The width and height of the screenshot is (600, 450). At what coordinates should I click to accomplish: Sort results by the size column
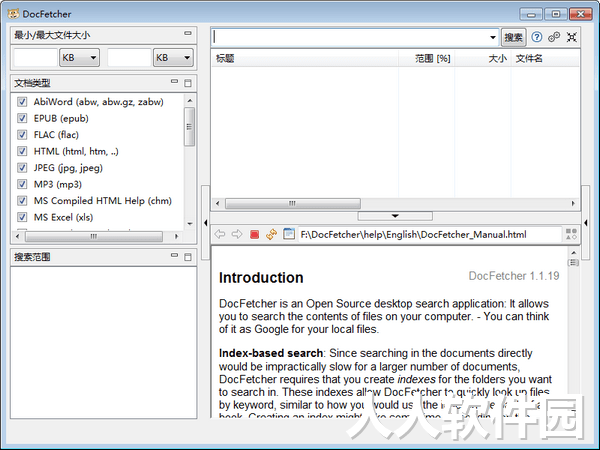pos(483,58)
